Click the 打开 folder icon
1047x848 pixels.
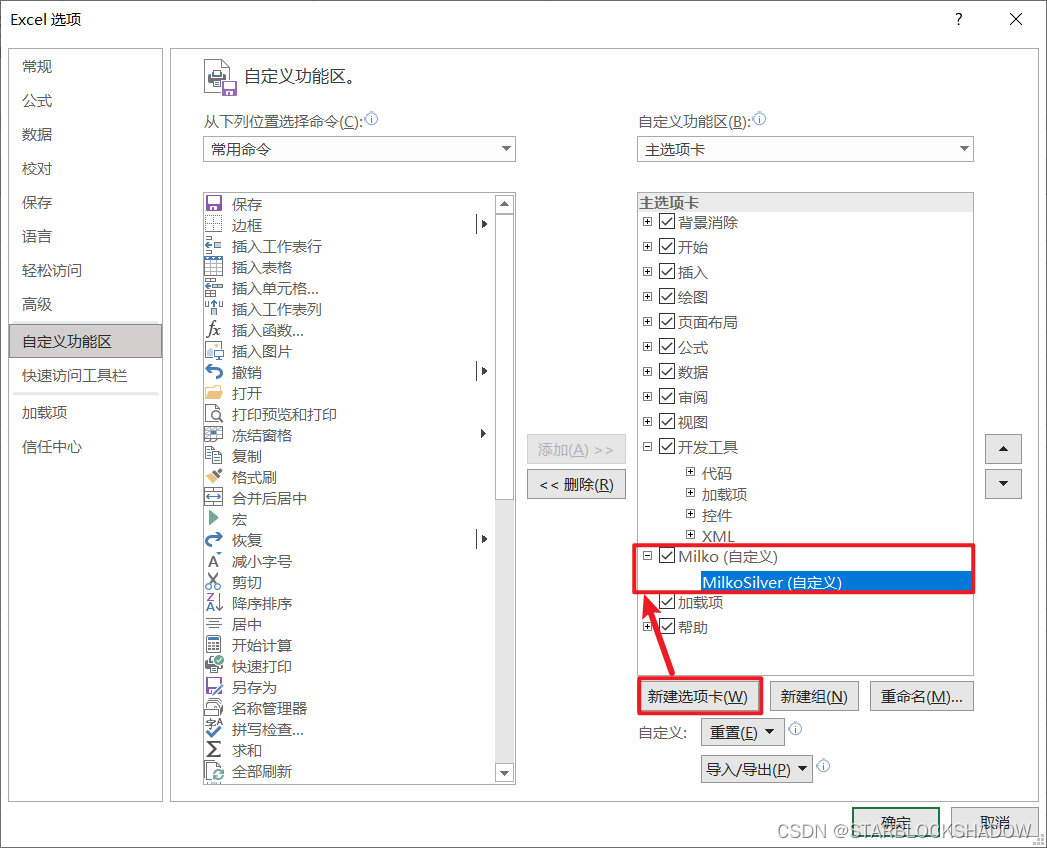click(214, 393)
